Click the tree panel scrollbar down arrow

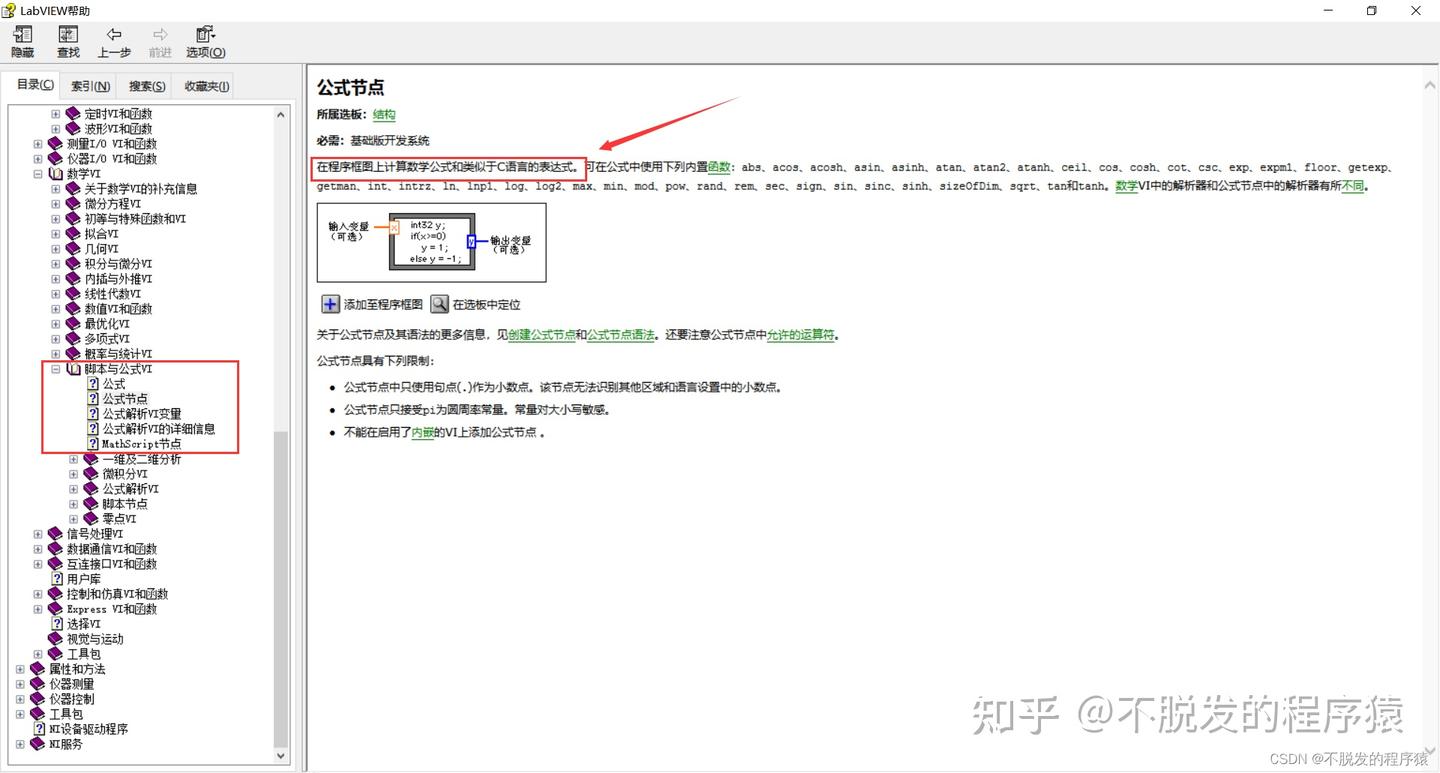point(281,756)
